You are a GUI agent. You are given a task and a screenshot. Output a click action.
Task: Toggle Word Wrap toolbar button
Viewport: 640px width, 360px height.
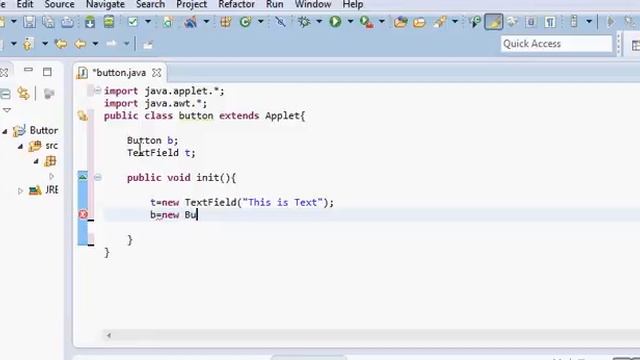(x=512, y=22)
